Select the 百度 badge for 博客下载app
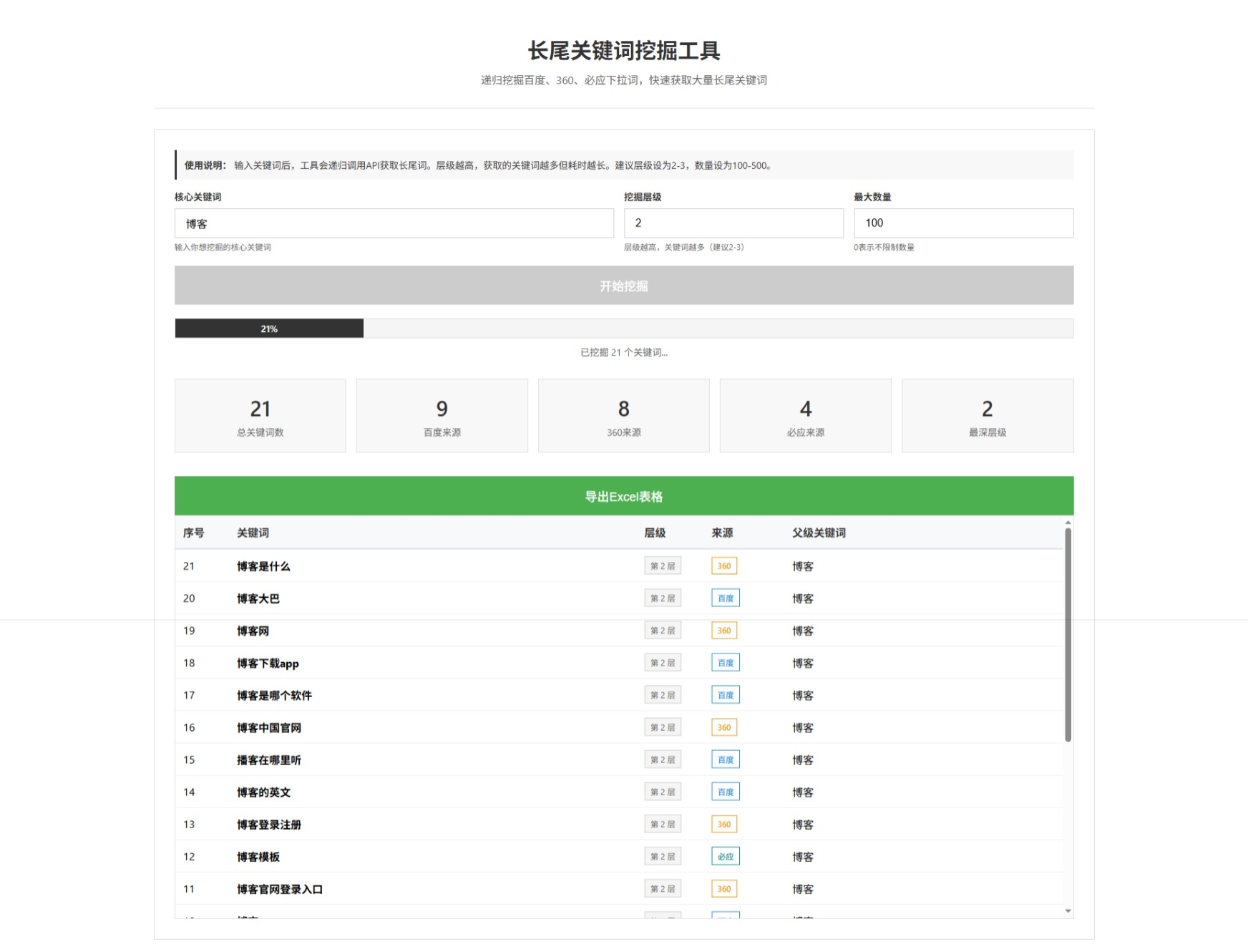 tap(724, 663)
